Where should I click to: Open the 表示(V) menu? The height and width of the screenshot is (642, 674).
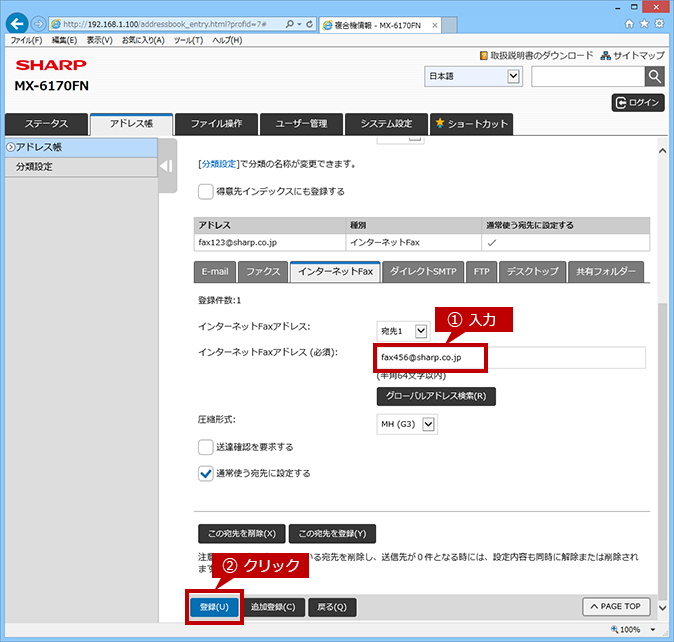click(x=99, y=40)
